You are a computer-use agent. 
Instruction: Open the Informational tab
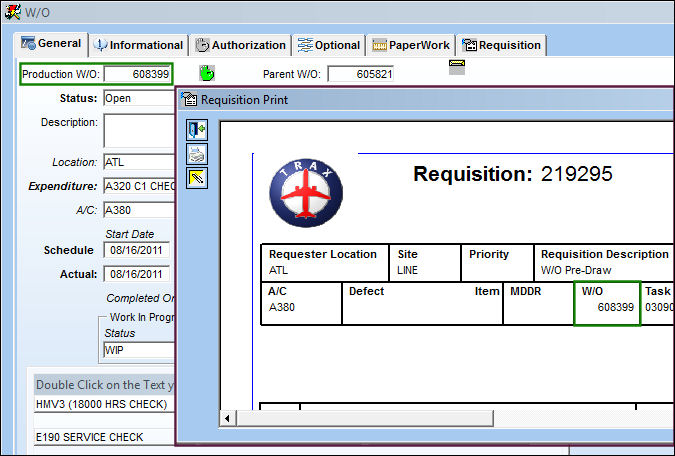[x=139, y=45]
